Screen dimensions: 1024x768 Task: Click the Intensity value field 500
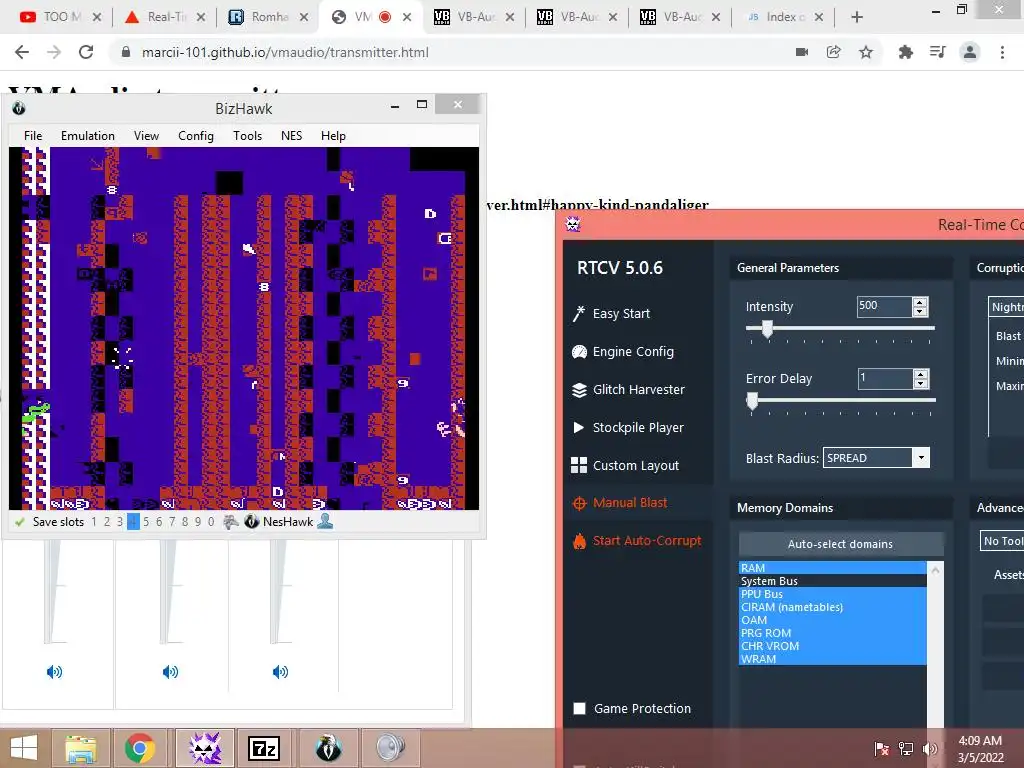[884, 306]
